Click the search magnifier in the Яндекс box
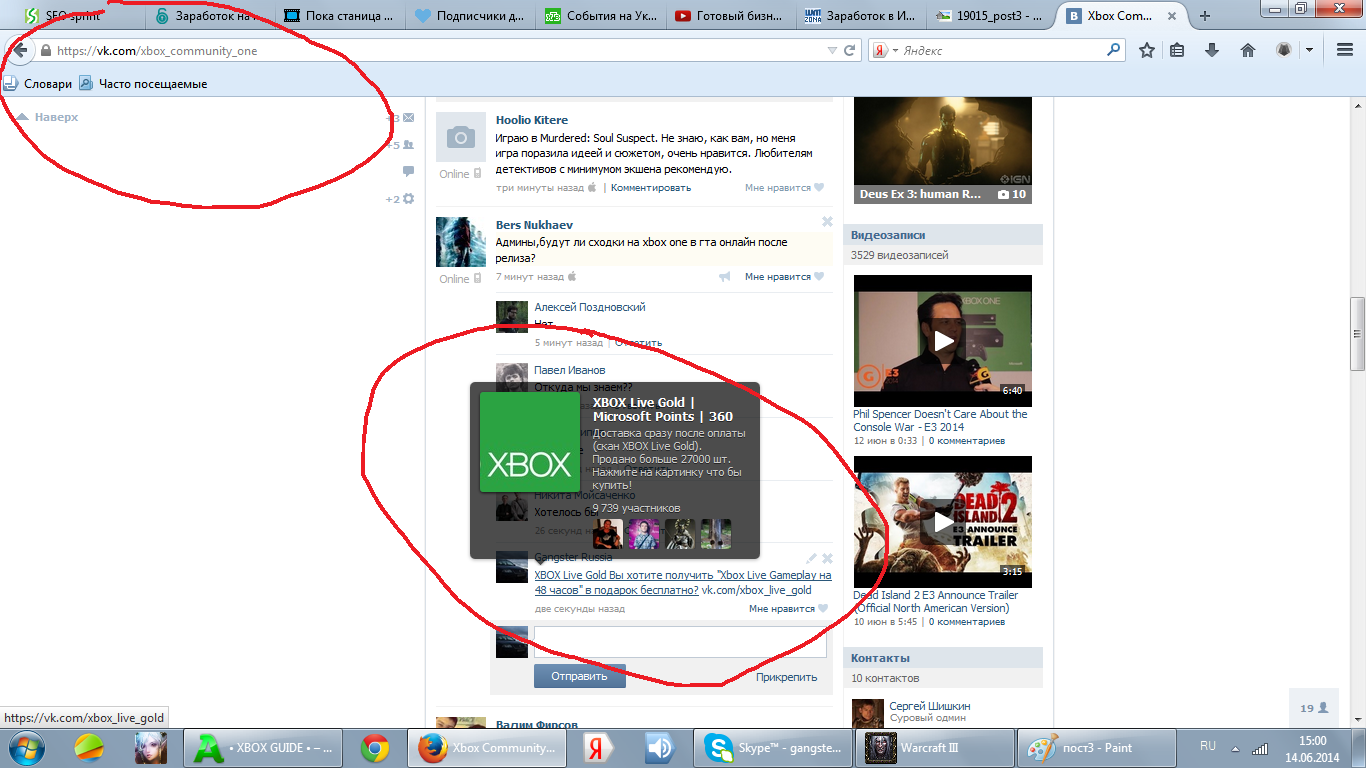1366x768 pixels. coord(1113,50)
